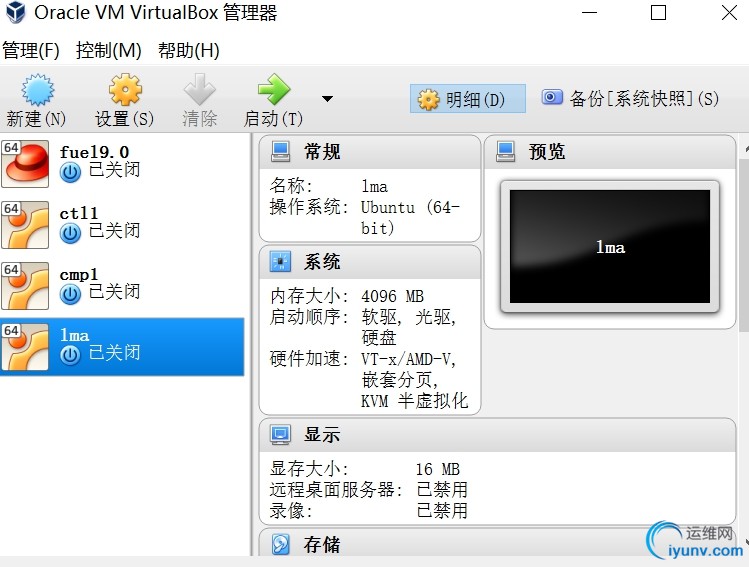Screen dimensions: 749x567
Task: Click the camera icon of Snapshots button
Action: coord(552,97)
